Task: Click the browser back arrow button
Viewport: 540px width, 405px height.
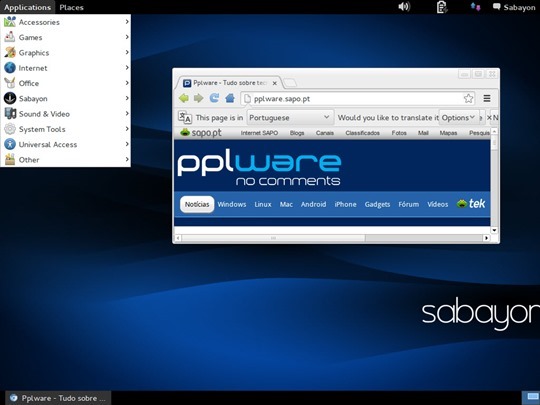Action: [184, 98]
